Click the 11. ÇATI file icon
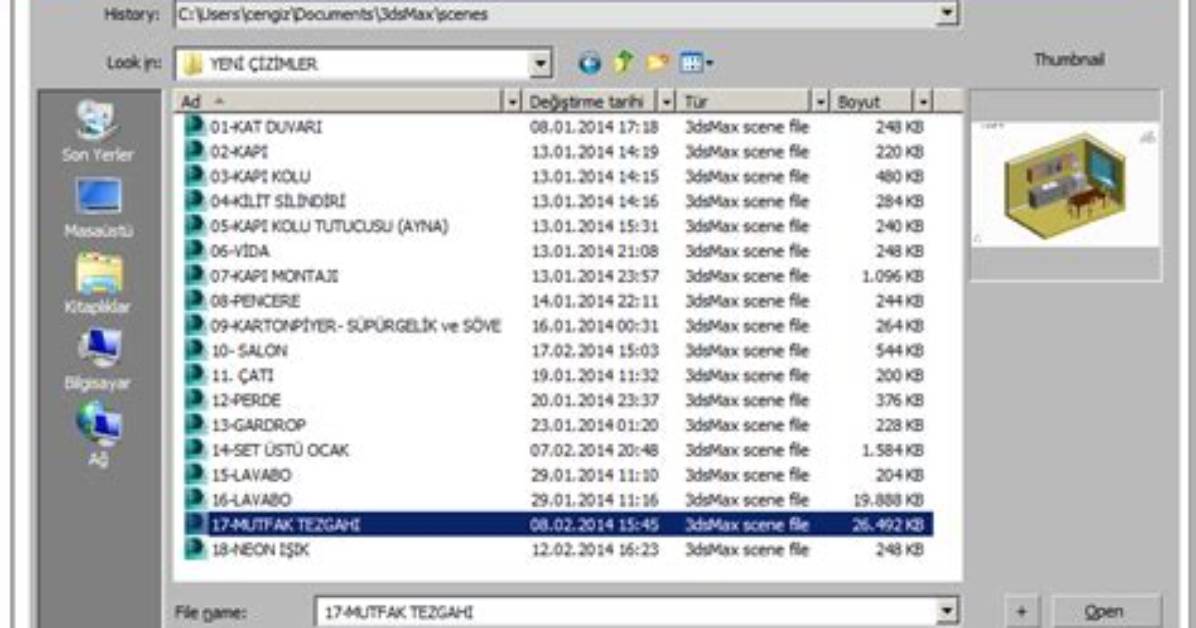 click(x=195, y=375)
